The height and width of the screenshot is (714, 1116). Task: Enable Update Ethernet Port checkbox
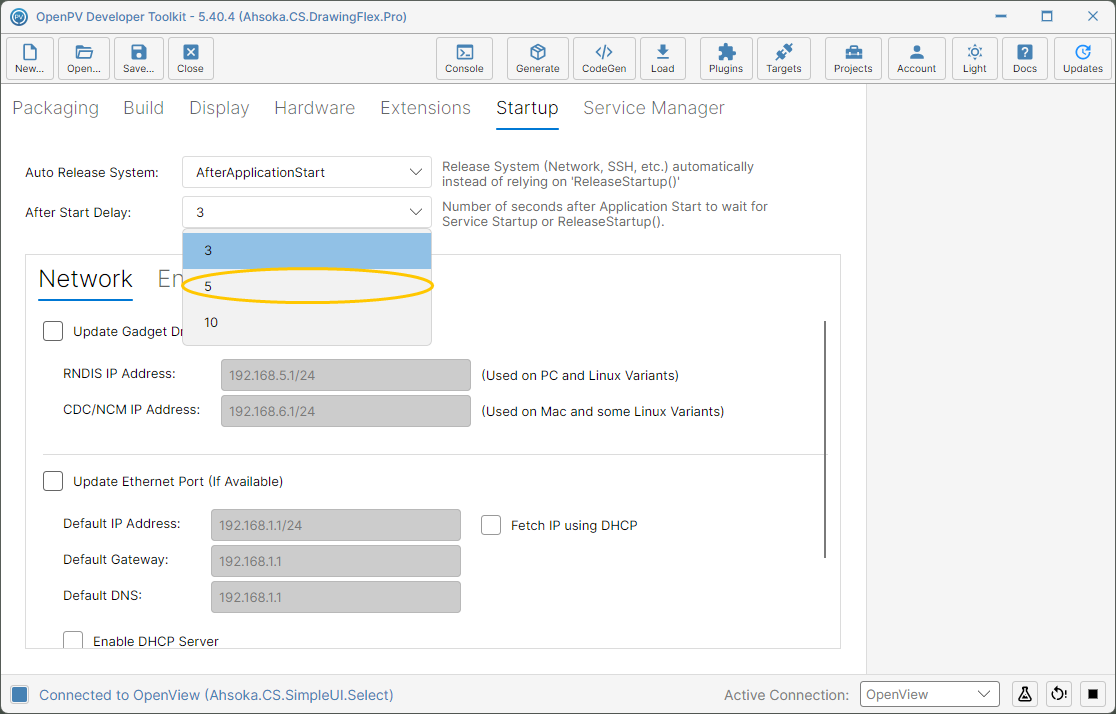pos(53,481)
